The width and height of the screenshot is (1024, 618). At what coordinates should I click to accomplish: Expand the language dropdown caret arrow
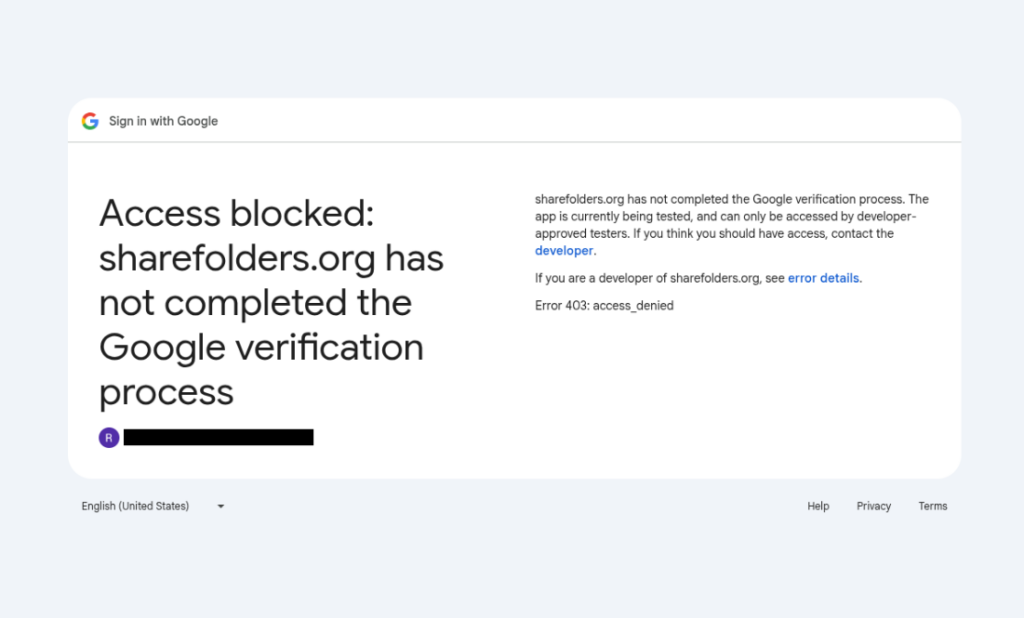click(220, 506)
